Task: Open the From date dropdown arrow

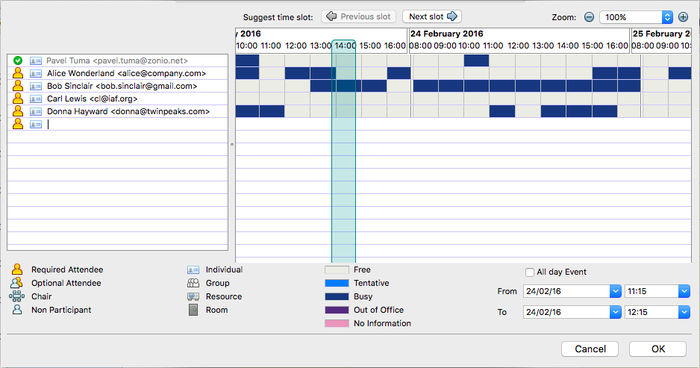Action: coord(615,291)
